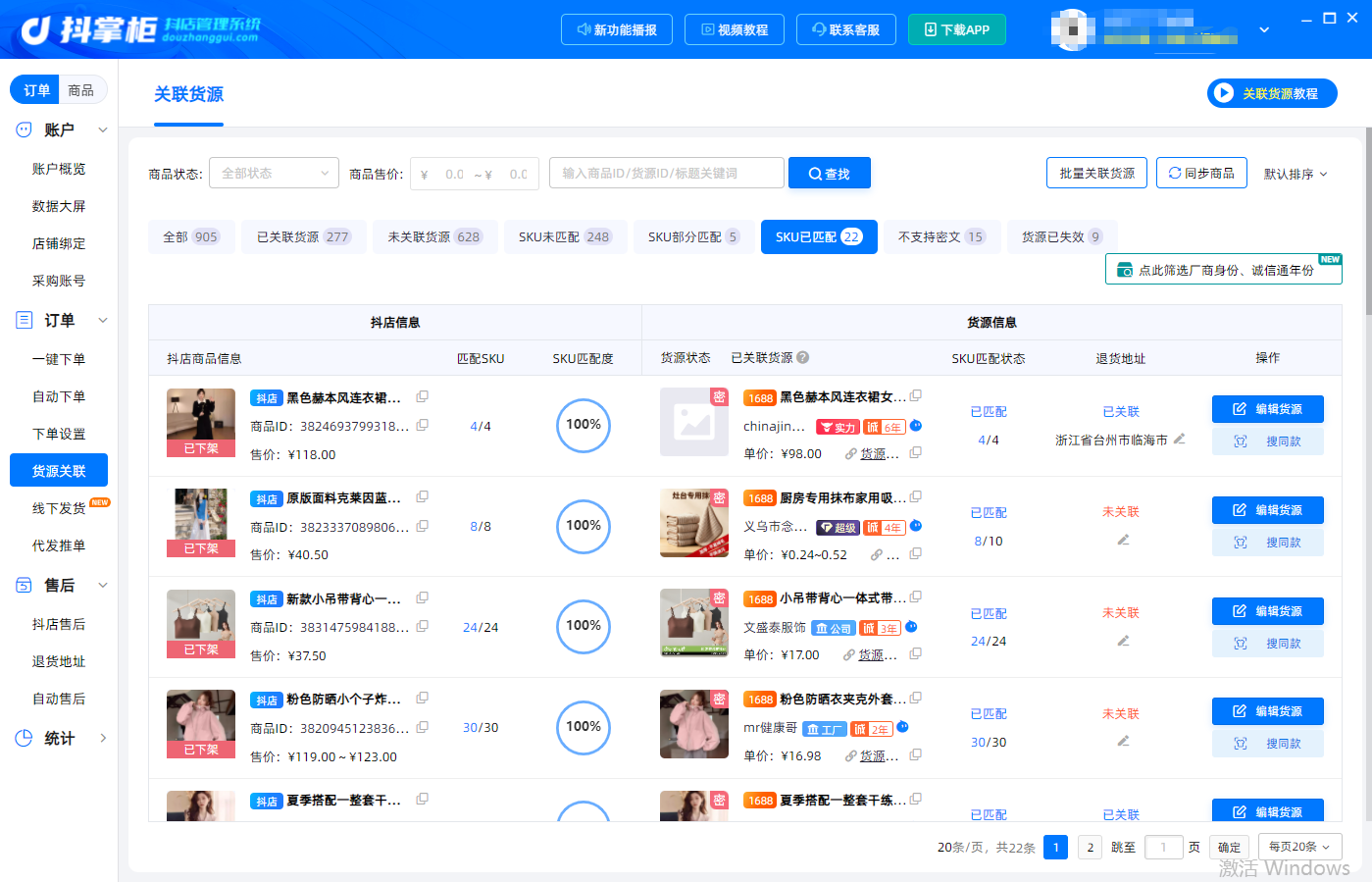Click edit pencil in 厨房专用抹布 row
This screenshot has width=1372, height=882.
pos(1124,540)
